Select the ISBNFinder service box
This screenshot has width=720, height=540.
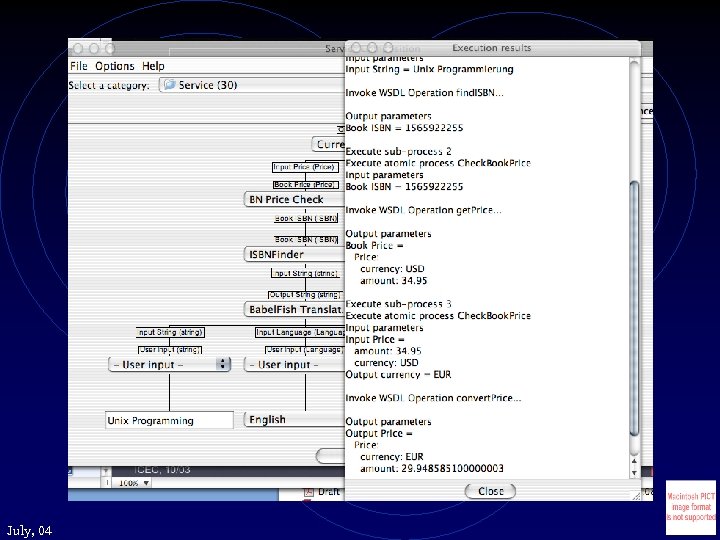[294, 254]
